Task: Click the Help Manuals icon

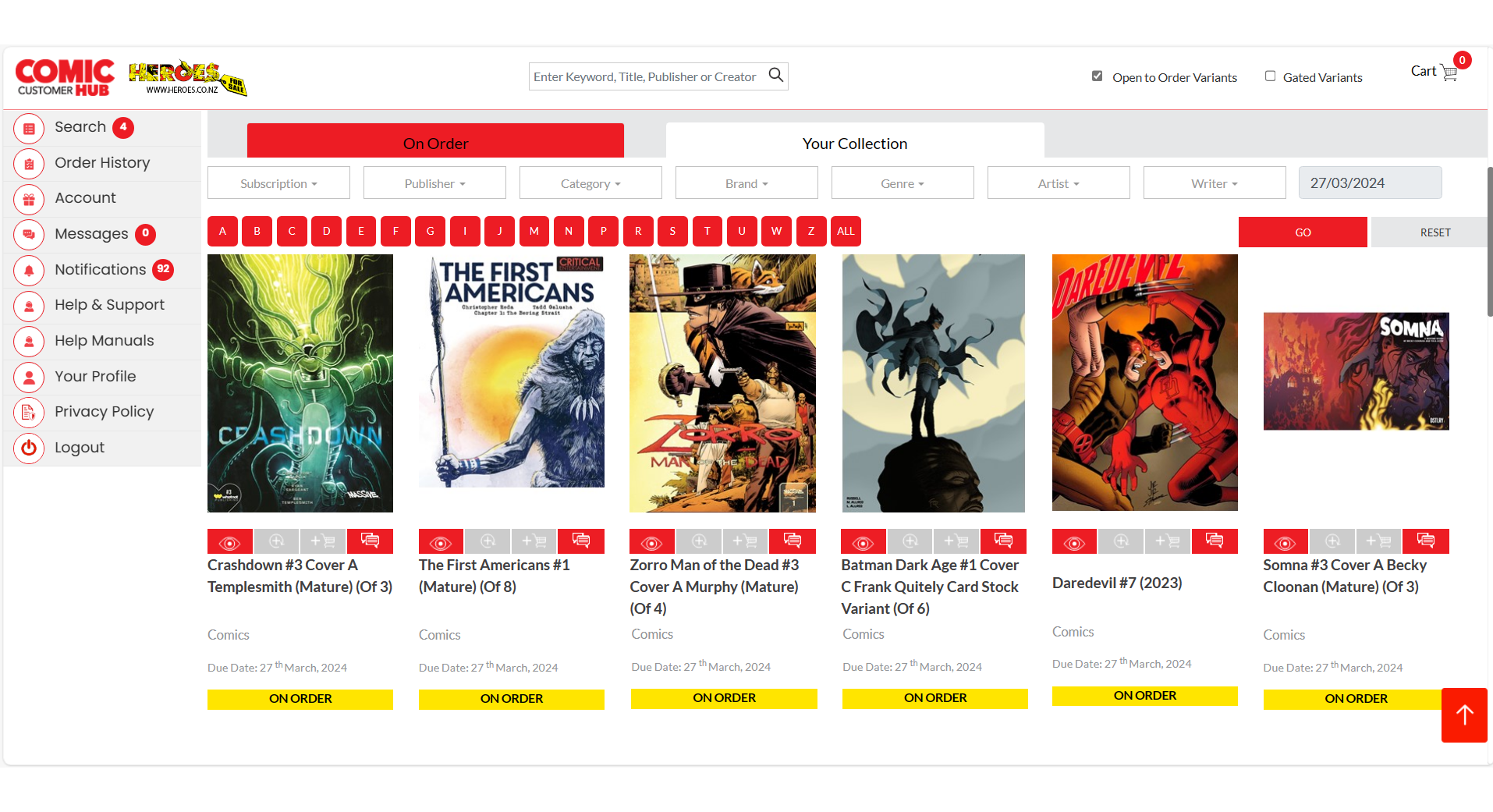Action: 29,342
